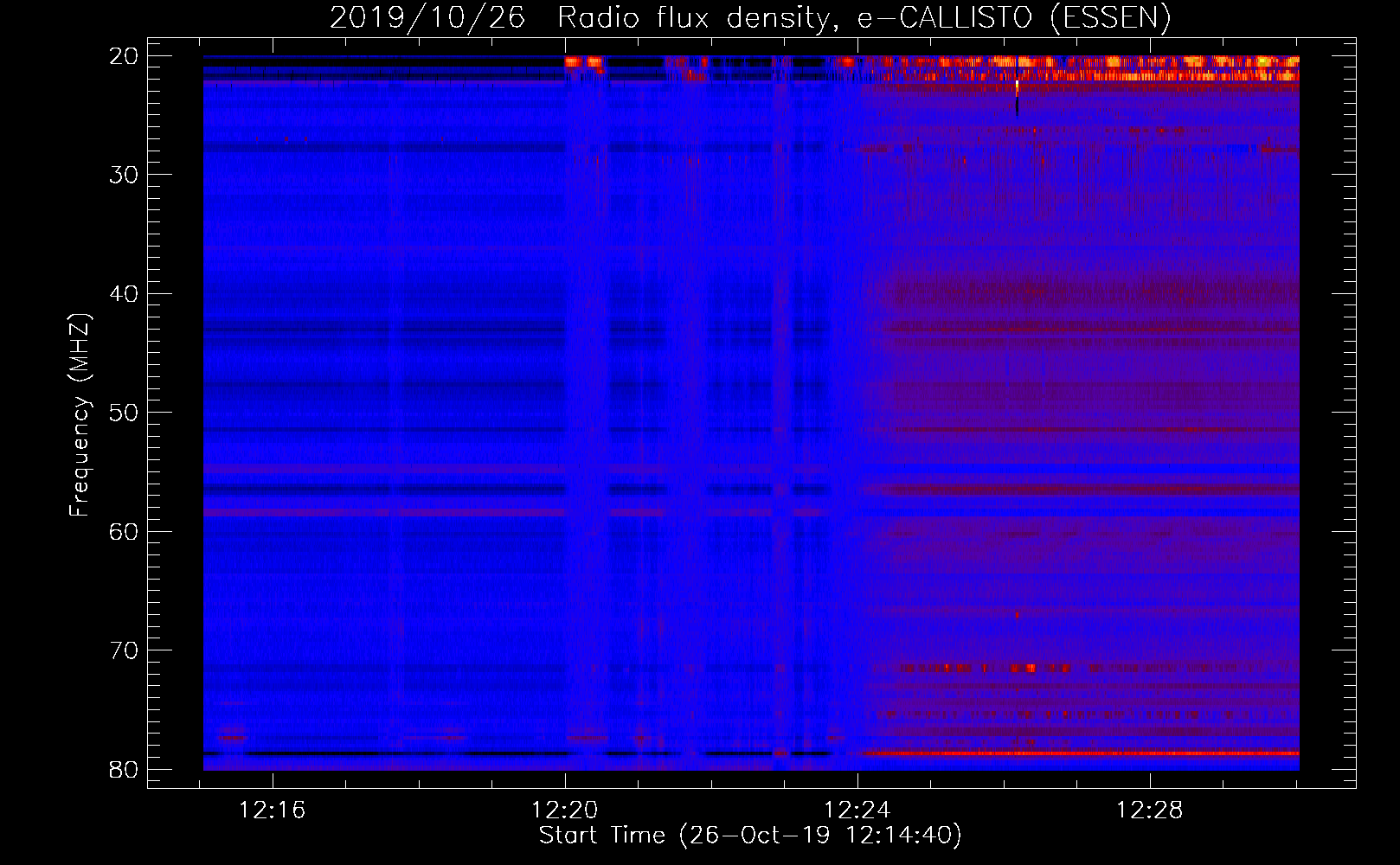Click the "Frequency (MHZ)" y-axis label
The width and height of the screenshot is (1400, 865).
(x=80, y=415)
